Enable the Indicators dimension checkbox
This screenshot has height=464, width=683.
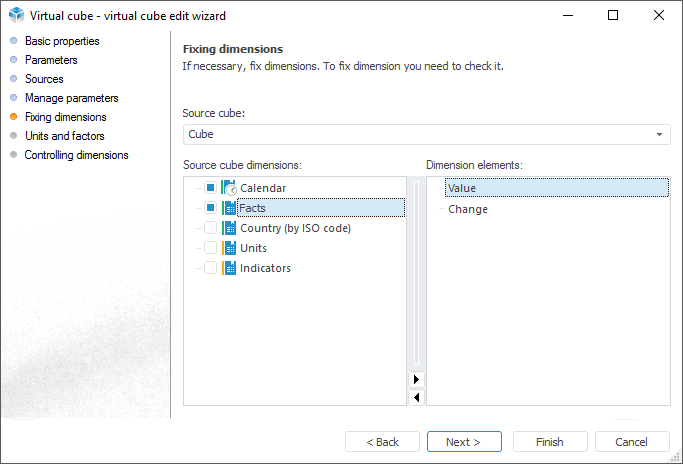[210, 268]
